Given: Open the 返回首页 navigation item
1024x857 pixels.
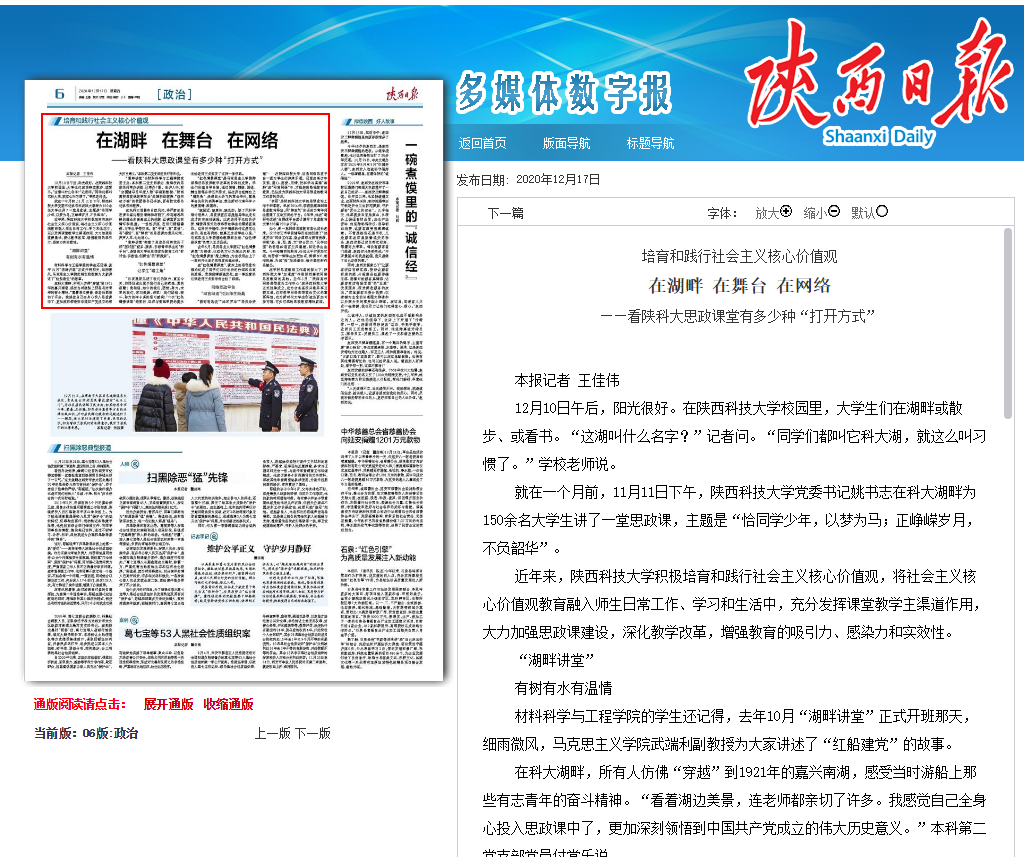Looking at the screenshot, I should (x=482, y=143).
